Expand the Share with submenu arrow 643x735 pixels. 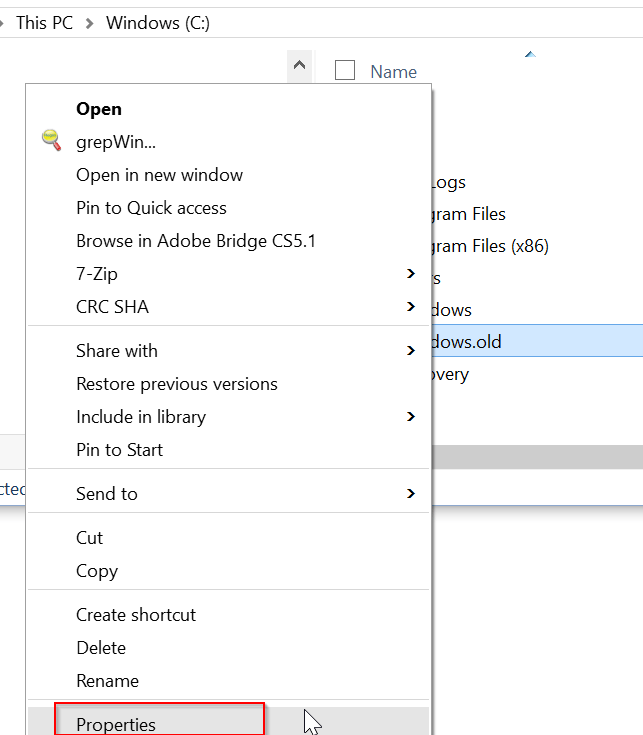click(411, 351)
